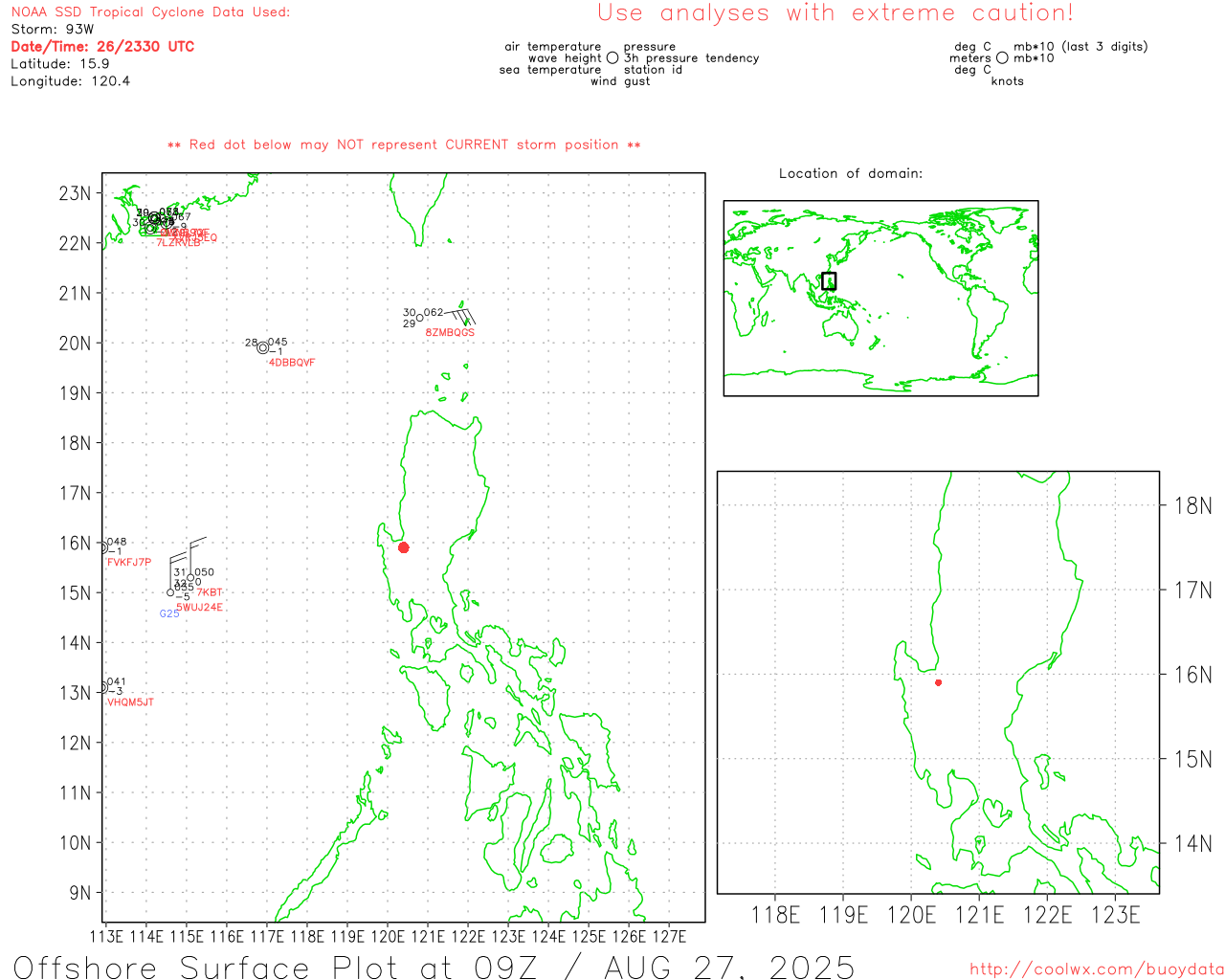Click the 9N latitude axis label
The height and width of the screenshot is (980, 1225).
coord(80,894)
